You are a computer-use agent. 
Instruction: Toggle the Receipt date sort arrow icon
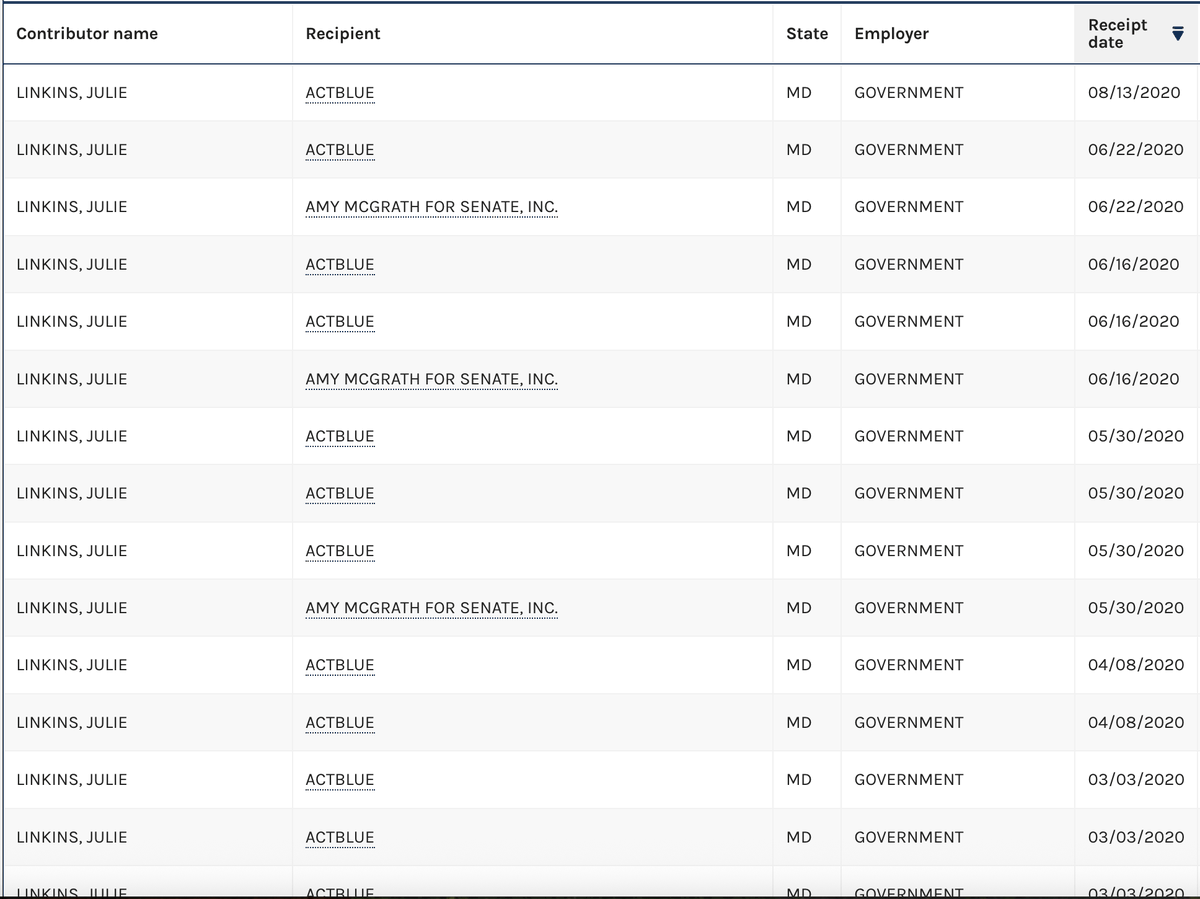coord(1176,34)
